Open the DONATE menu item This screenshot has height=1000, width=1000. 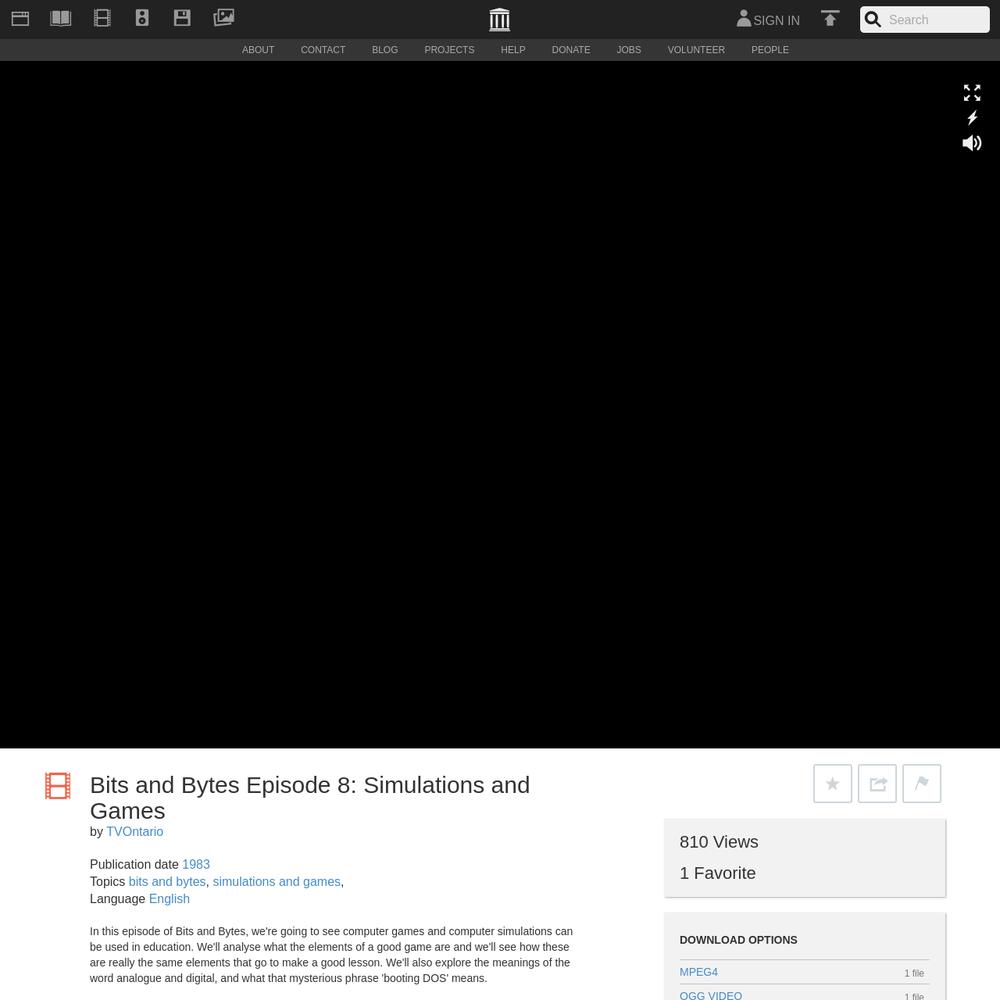click(x=571, y=50)
